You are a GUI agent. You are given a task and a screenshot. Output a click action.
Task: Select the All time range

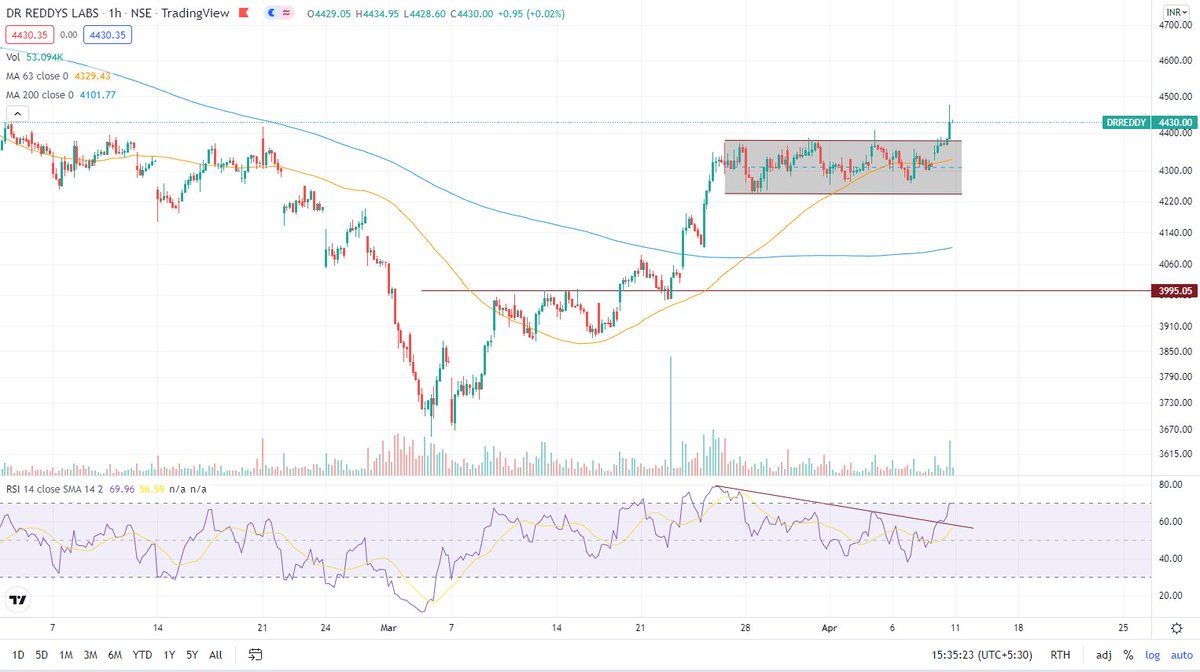click(x=216, y=655)
